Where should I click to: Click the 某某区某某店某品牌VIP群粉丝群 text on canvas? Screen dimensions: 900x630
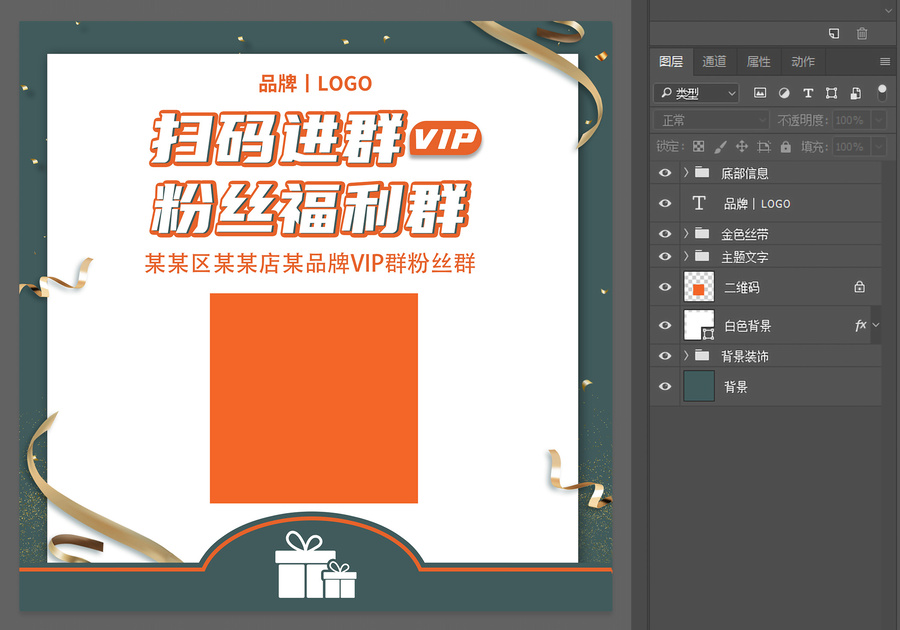(310, 263)
